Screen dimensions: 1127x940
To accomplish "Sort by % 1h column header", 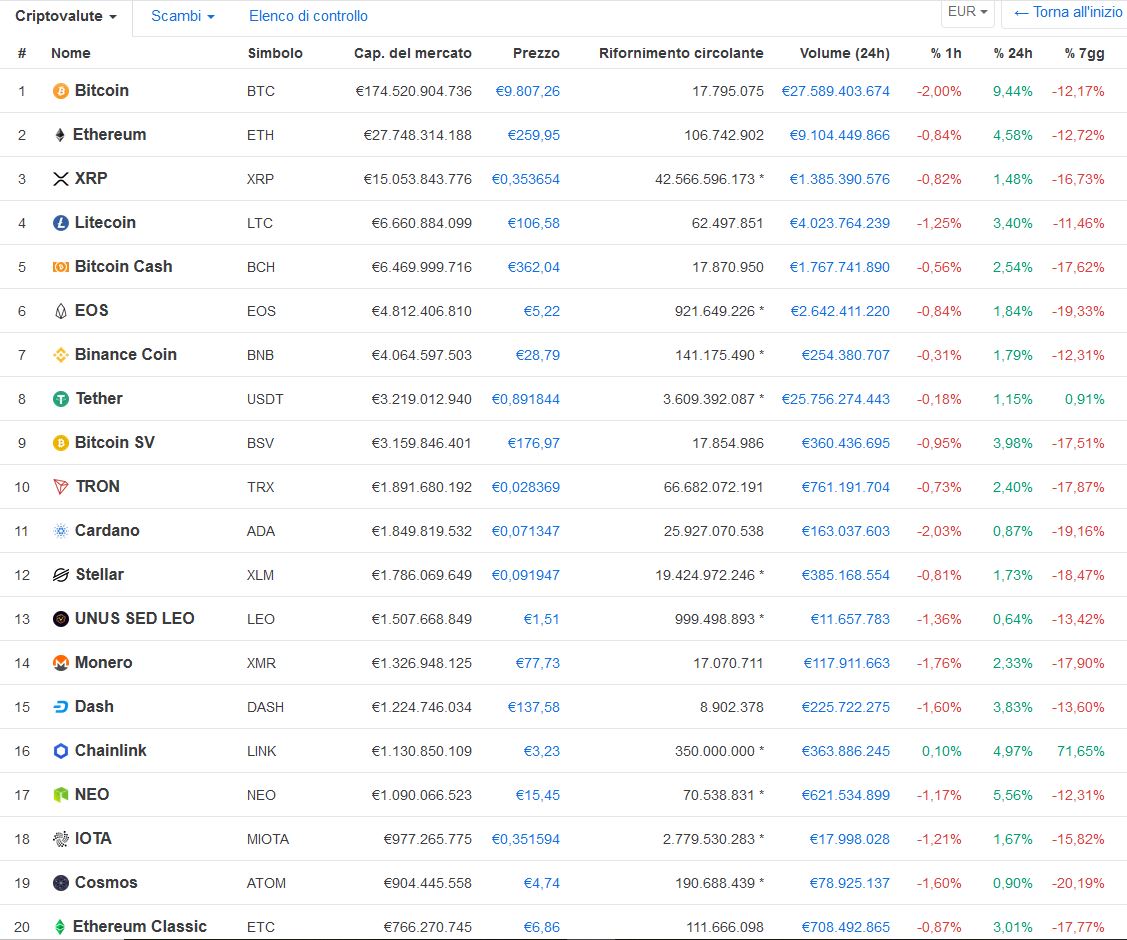I will pos(946,53).
